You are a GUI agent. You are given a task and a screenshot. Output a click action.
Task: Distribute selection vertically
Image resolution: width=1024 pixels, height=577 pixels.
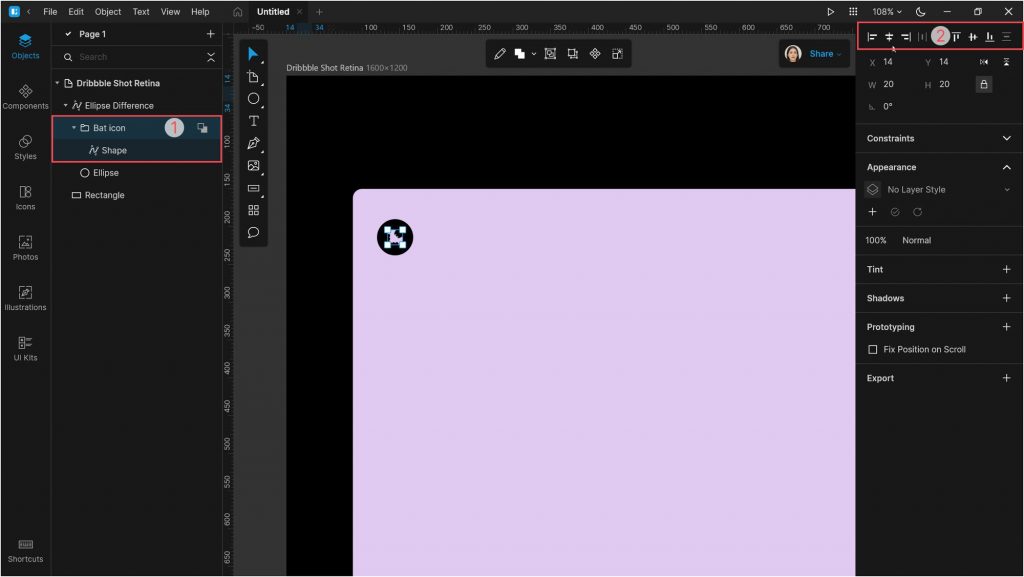1007,37
